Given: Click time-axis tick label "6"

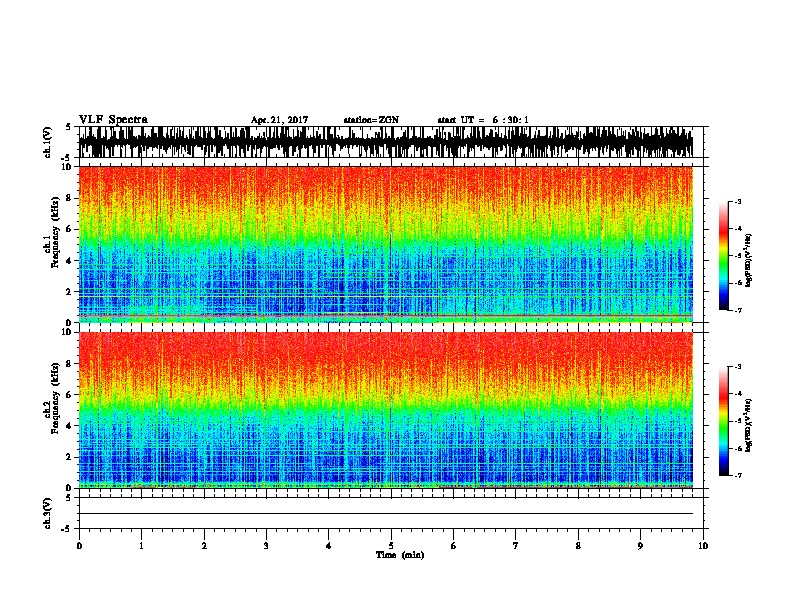Looking at the screenshot, I should 454,546.
